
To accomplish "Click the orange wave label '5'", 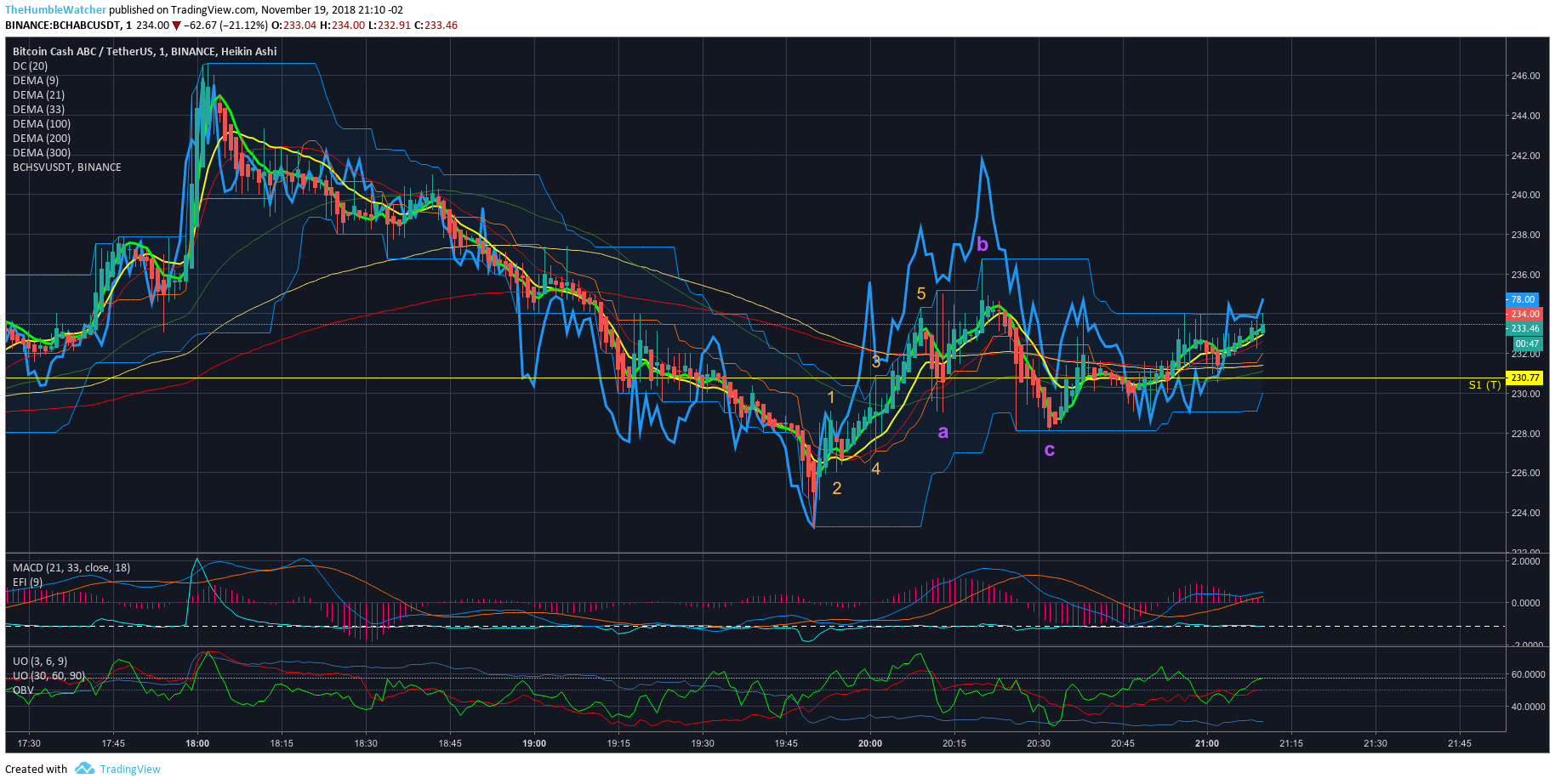I will [921, 293].
